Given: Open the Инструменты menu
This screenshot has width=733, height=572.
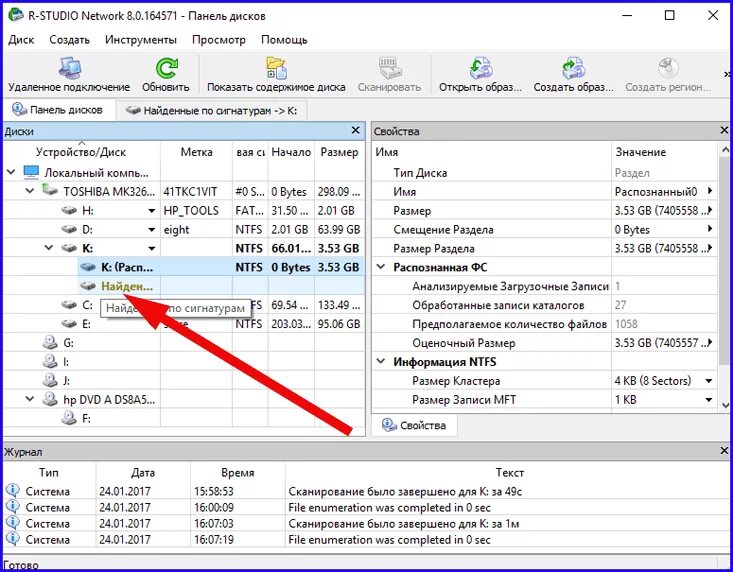Looking at the screenshot, I should [141, 40].
